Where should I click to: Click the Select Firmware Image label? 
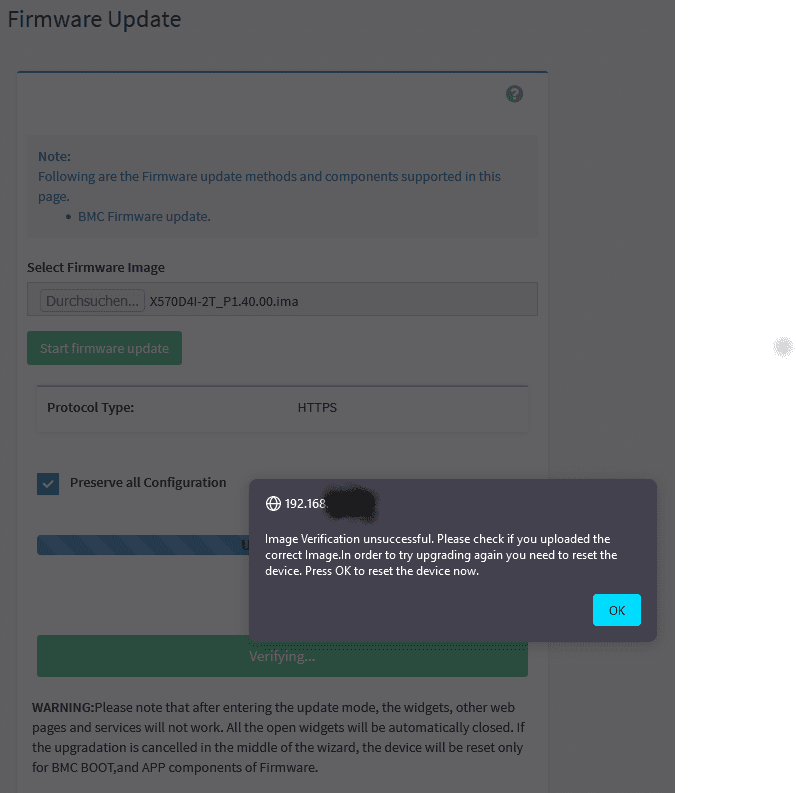coord(96,267)
